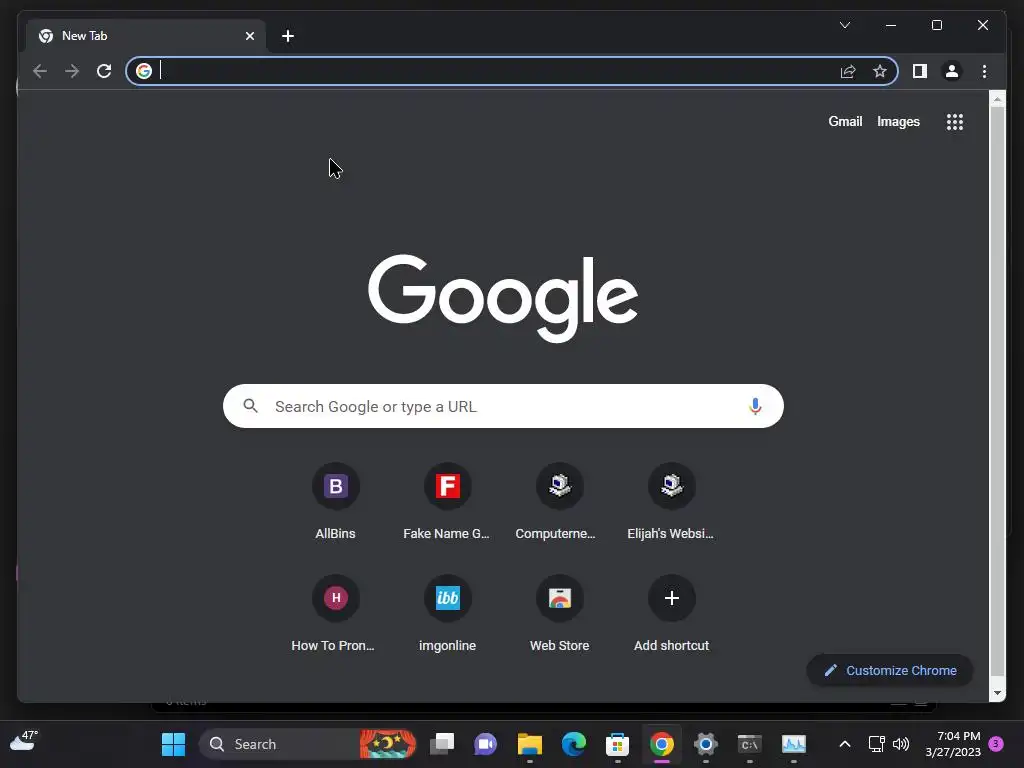Open the weather widget showing 47°
This screenshot has height=768, width=1024.
pos(24,741)
